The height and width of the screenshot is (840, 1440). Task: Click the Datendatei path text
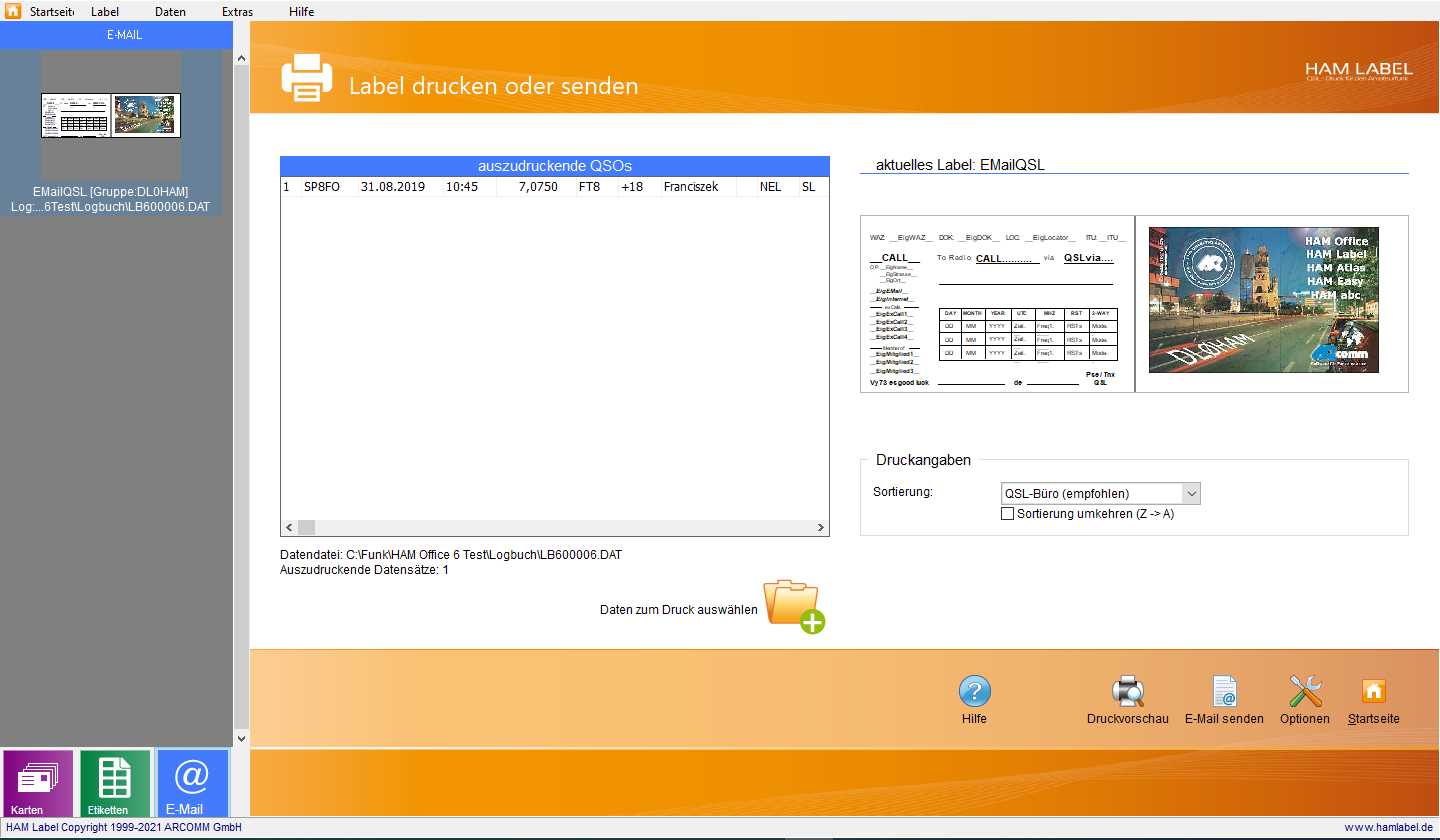tap(451, 554)
